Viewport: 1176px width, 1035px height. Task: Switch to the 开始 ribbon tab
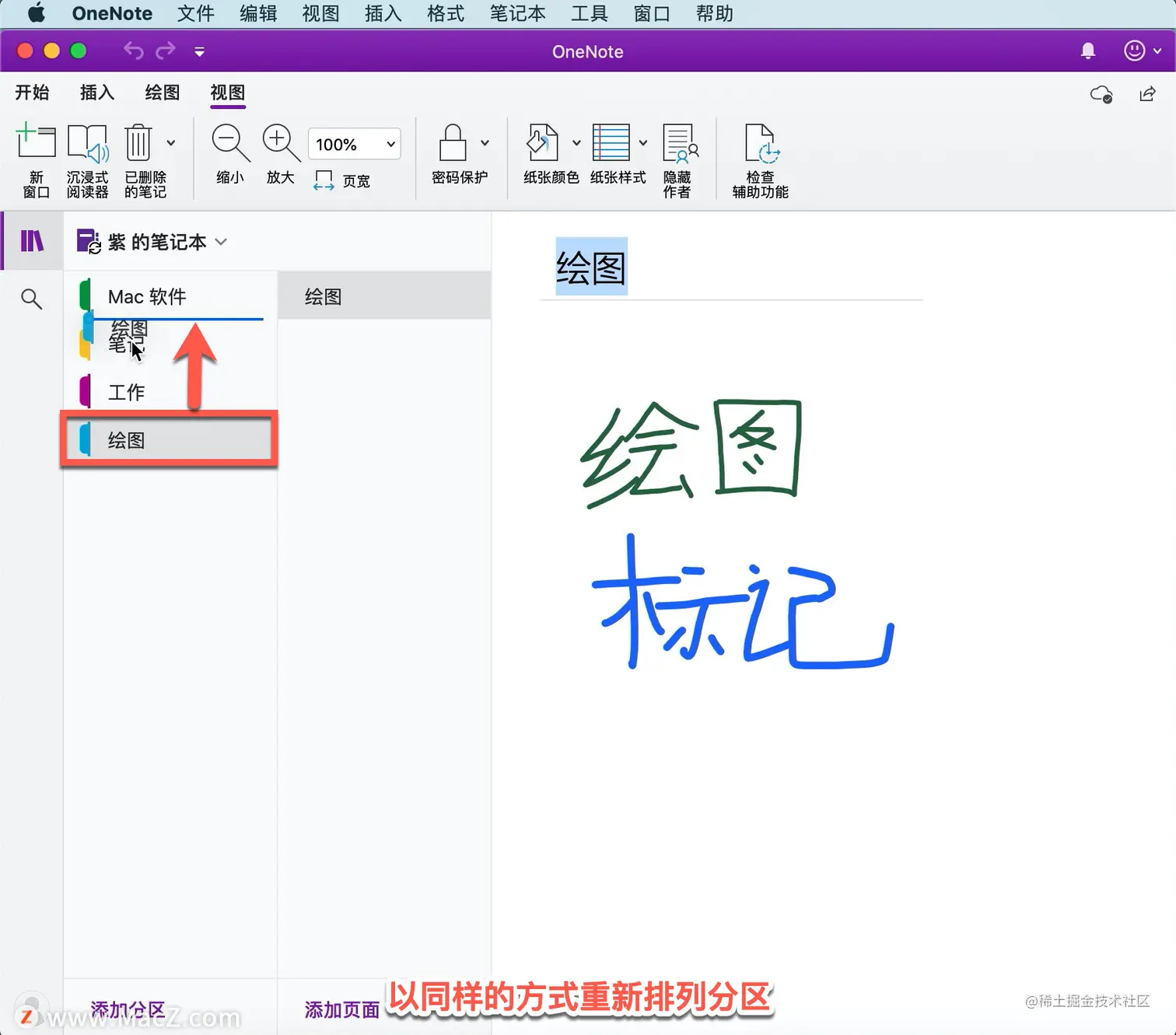coord(32,93)
